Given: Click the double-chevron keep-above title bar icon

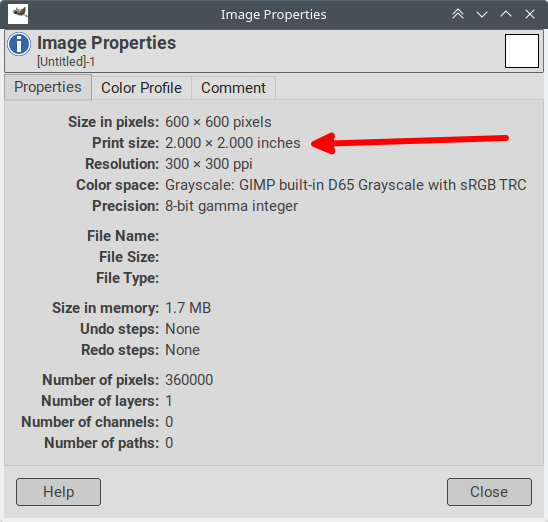Looking at the screenshot, I should point(458,14).
